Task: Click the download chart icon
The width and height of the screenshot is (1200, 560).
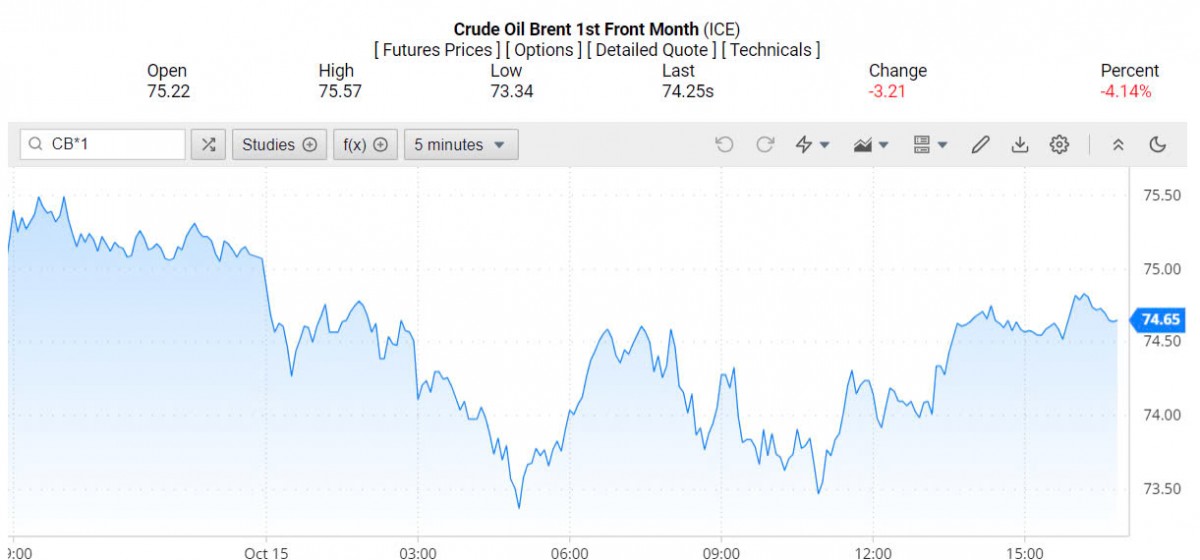Action: click(1019, 145)
